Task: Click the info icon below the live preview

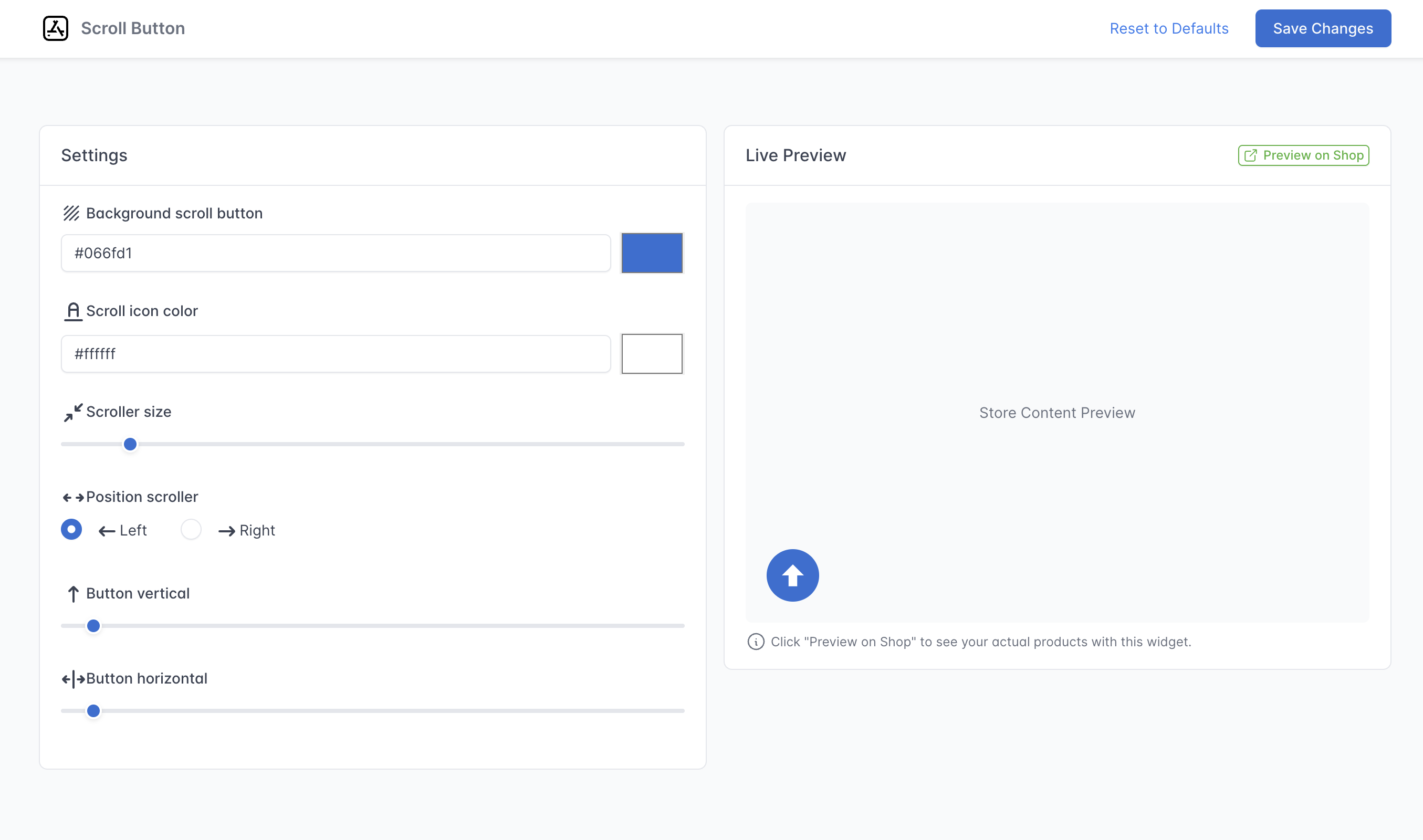Action: tap(756, 642)
